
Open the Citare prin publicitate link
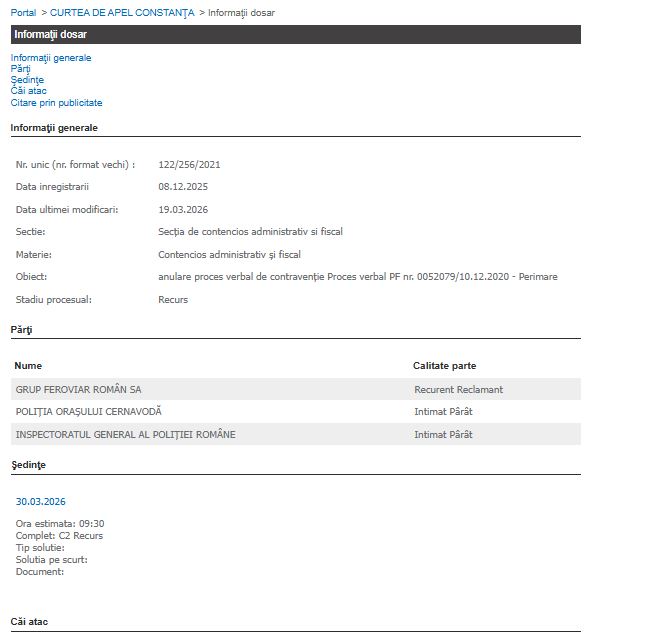pos(56,103)
